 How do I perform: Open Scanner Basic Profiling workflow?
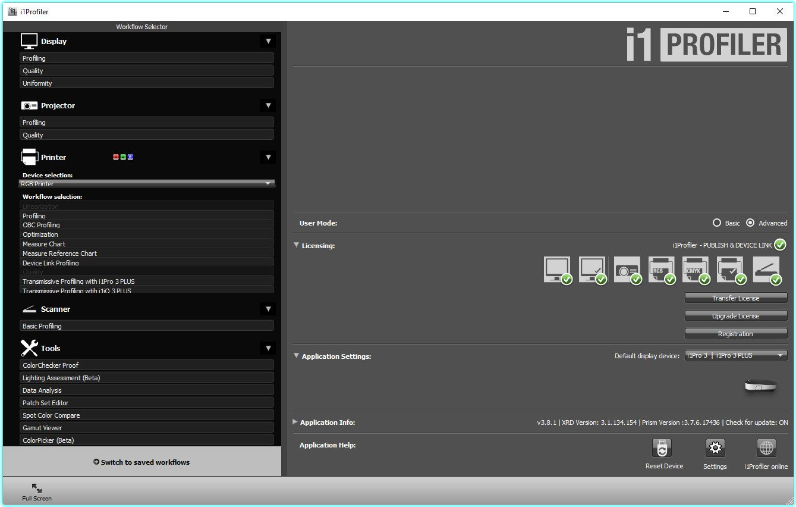147,326
